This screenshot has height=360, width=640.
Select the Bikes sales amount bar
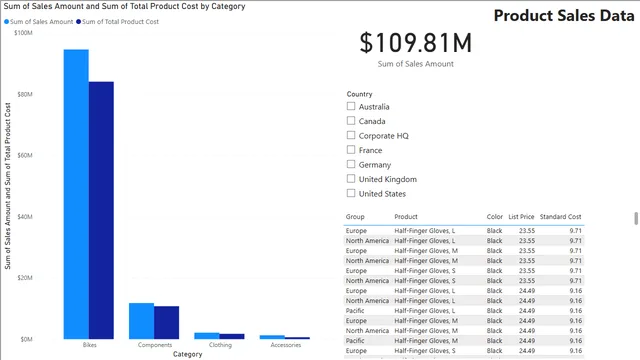pos(76,194)
